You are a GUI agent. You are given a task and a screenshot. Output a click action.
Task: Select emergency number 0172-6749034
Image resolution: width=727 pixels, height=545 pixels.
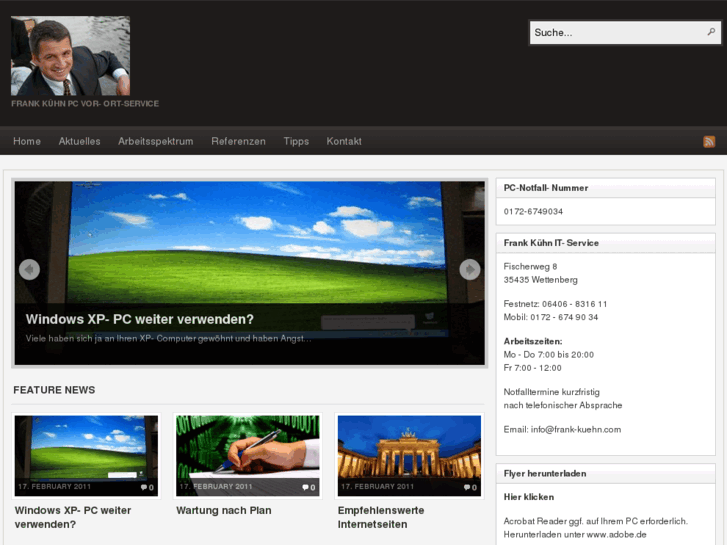533,212
